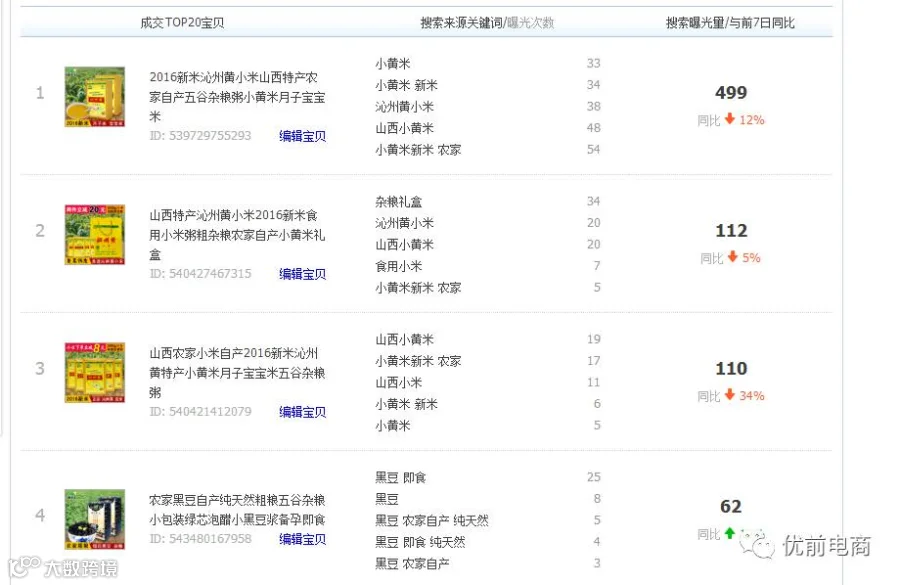Click red down arrow beside 34% change
The image size is (900, 585).
click(730, 394)
